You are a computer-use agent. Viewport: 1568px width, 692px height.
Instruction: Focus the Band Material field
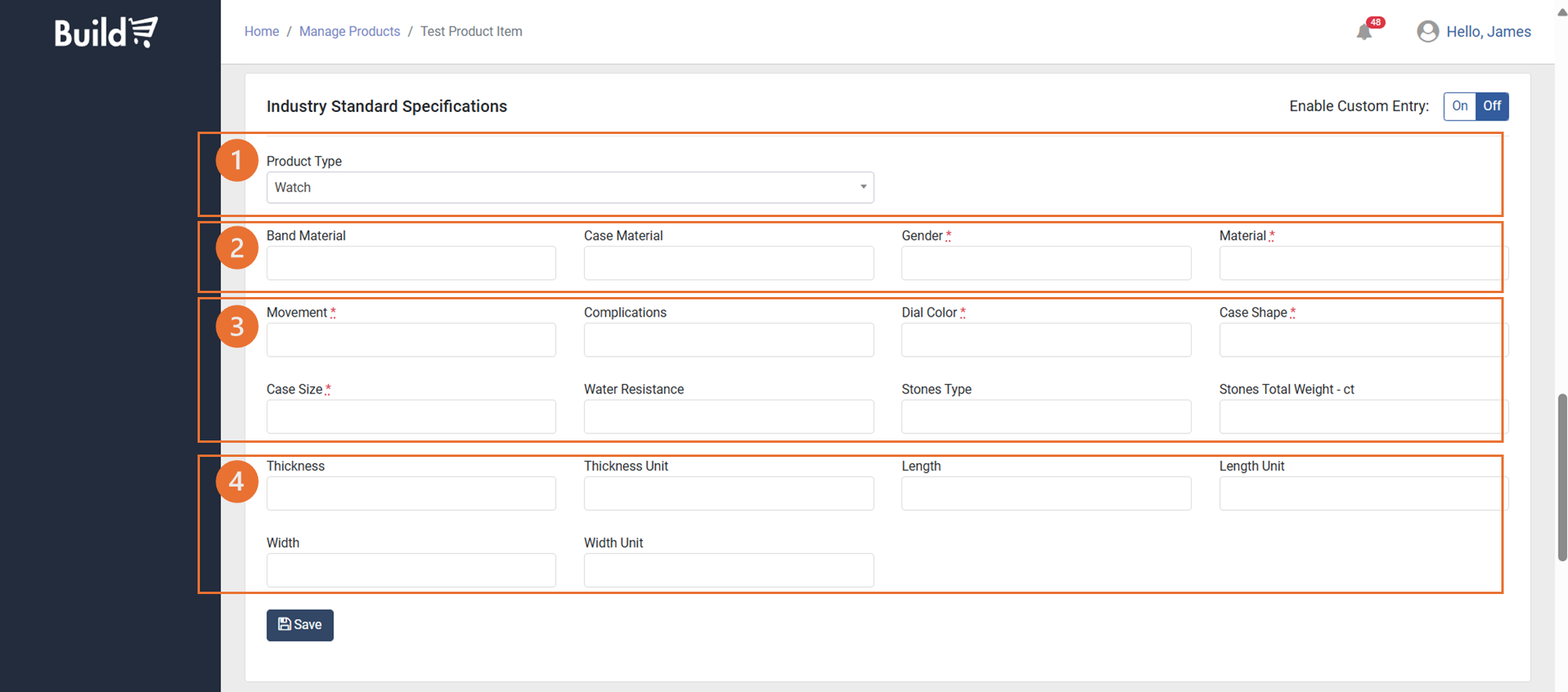(x=411, y=263)
